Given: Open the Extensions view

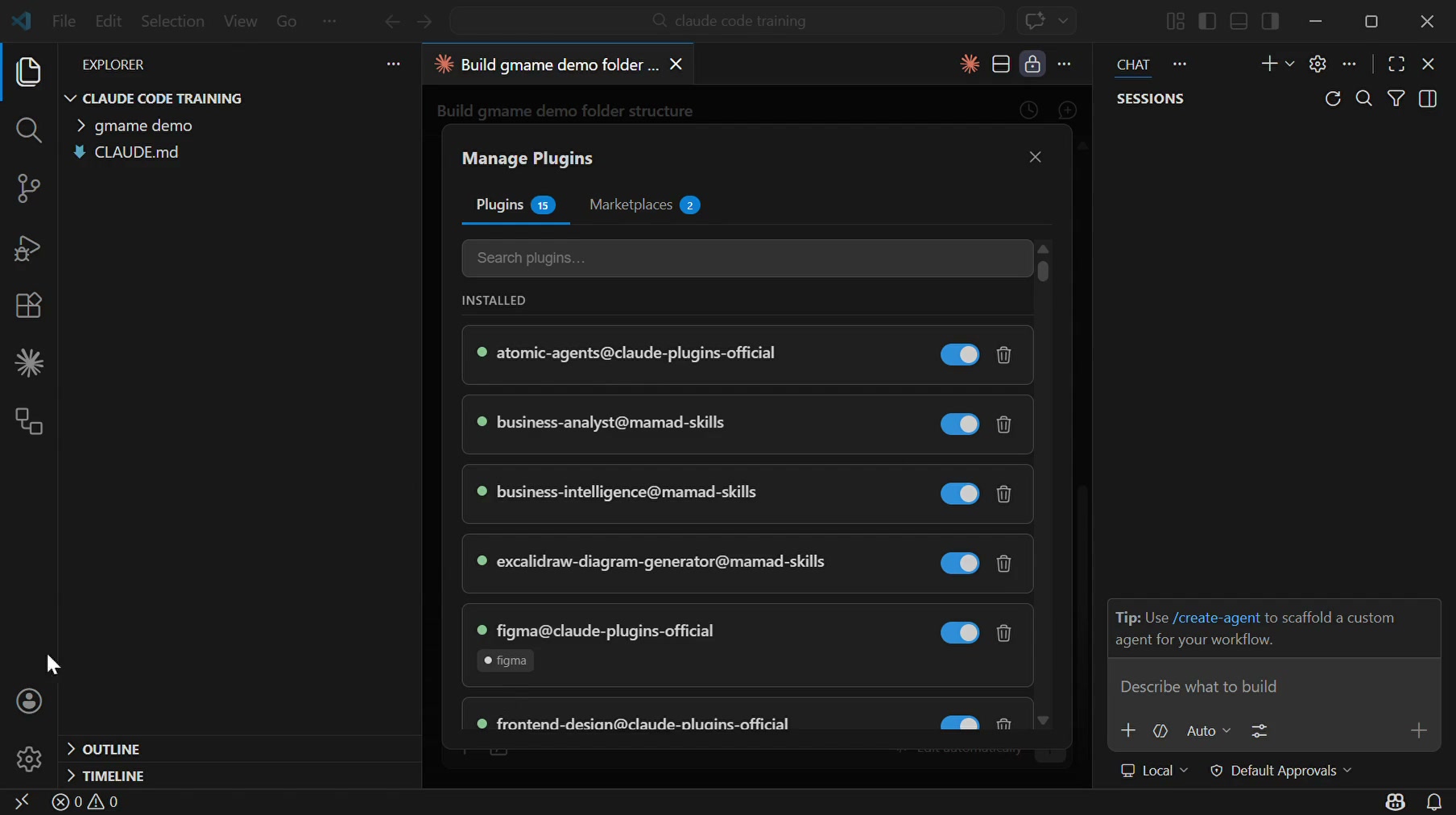Looking at the screenshot, I should (29, 305).
